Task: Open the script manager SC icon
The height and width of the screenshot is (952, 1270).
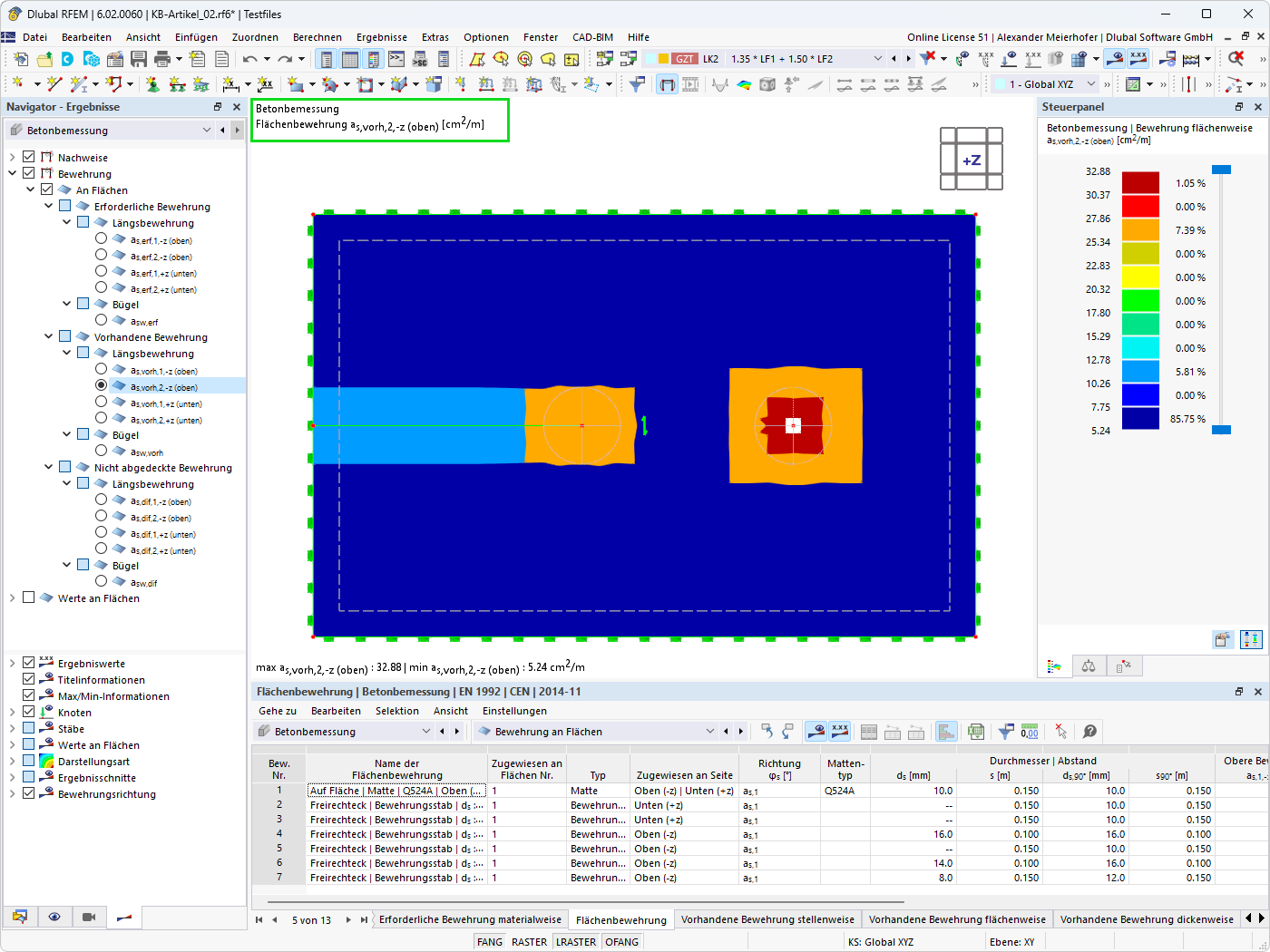Action: coord(420,59)
